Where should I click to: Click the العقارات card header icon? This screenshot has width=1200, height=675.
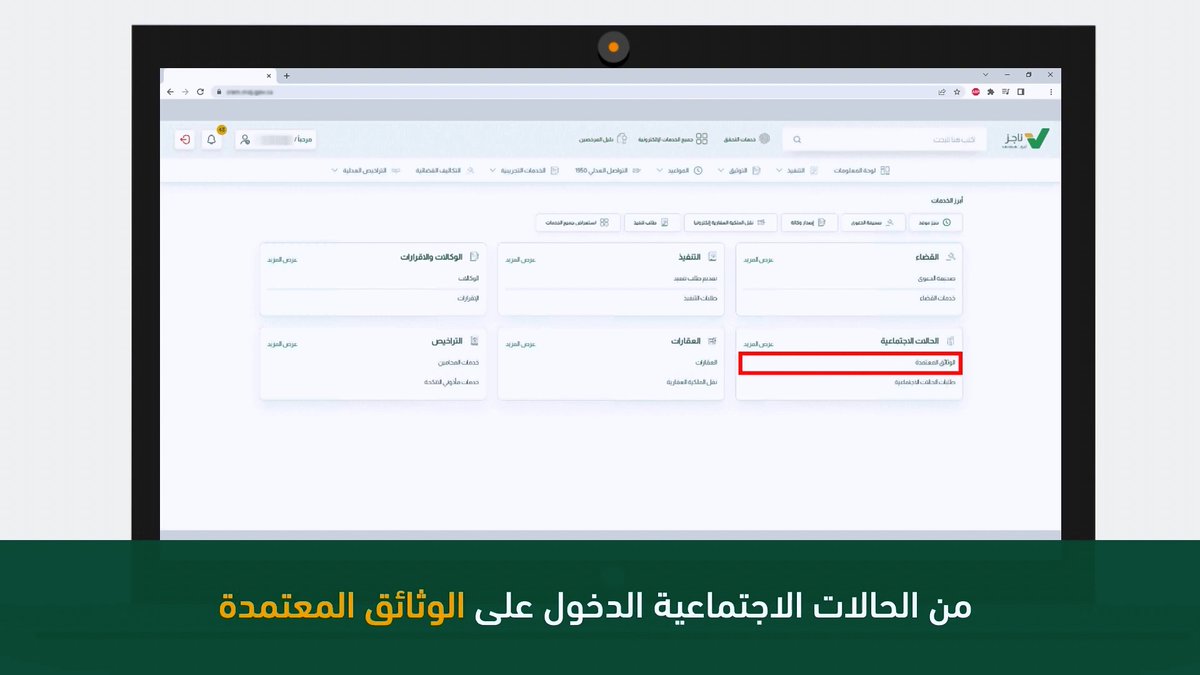712,341
